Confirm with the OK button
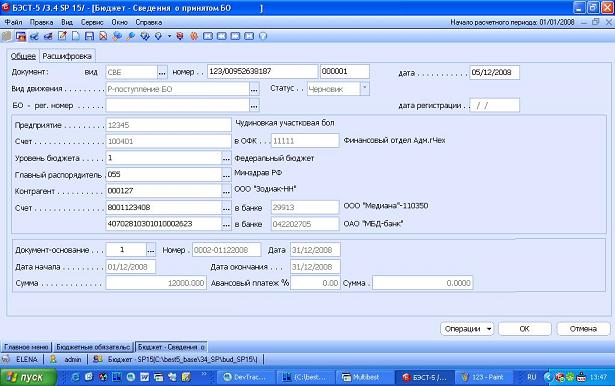This screenshot has height=386, width=615. point(524,329)
